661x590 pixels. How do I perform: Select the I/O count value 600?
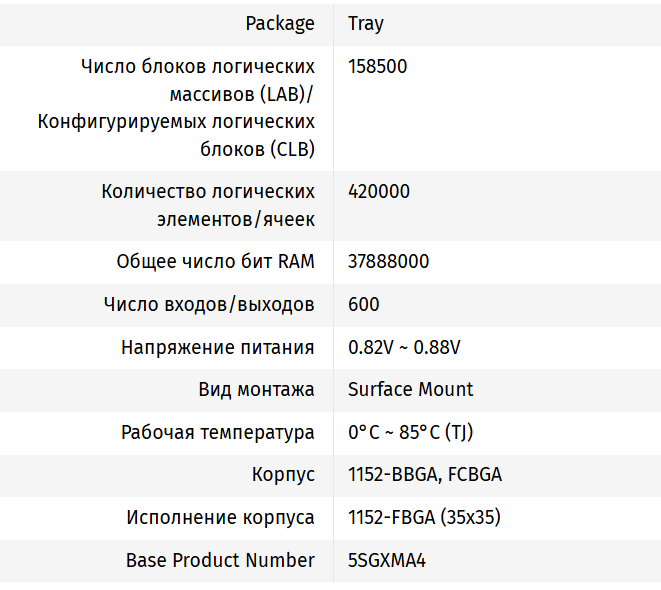point(364,304)
